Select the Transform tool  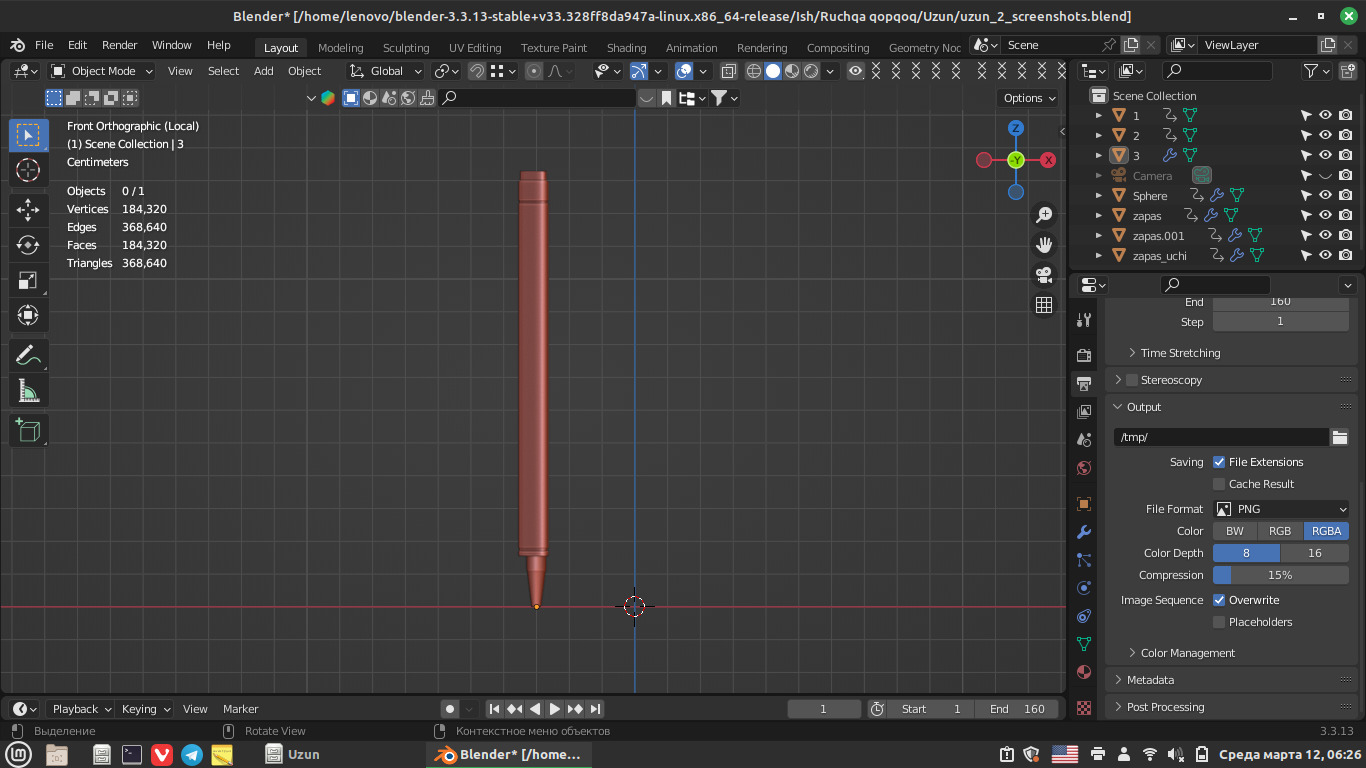pos(28,316)
